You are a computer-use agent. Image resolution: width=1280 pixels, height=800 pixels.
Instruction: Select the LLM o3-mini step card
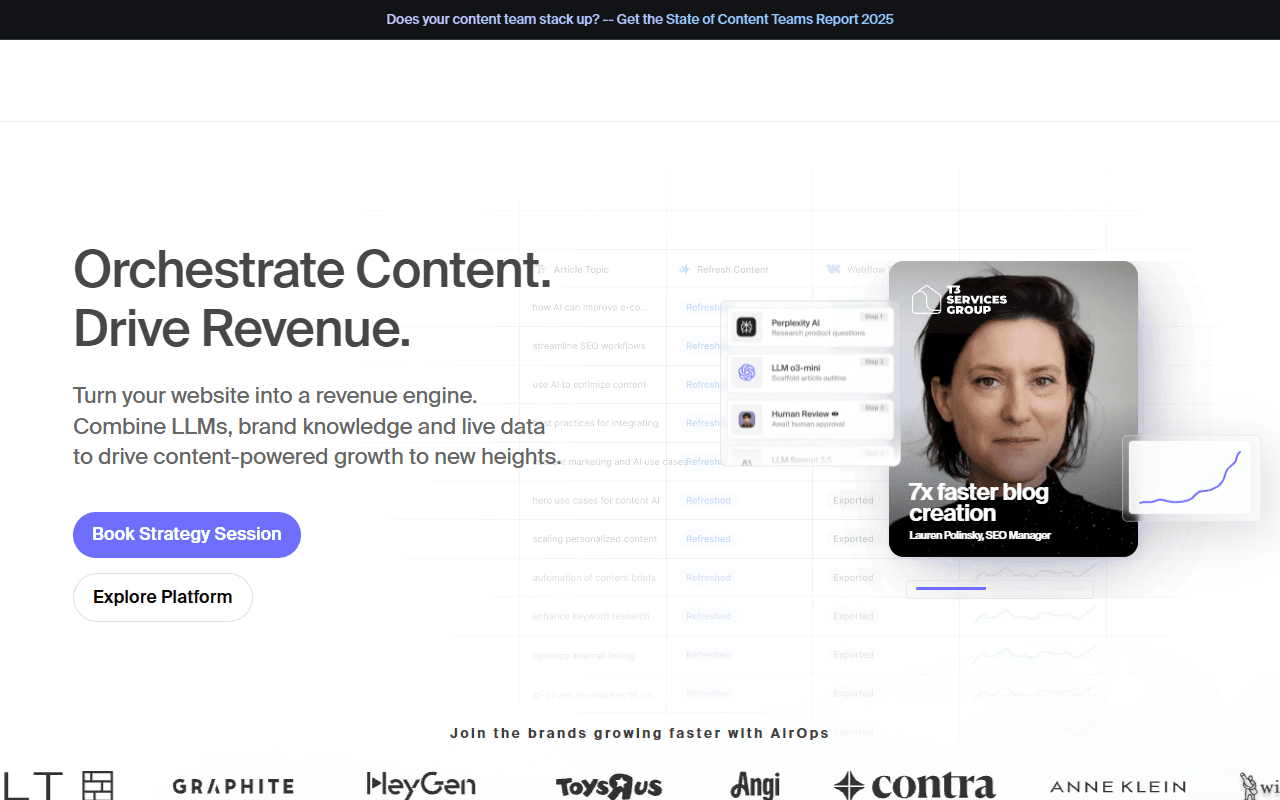811,373
